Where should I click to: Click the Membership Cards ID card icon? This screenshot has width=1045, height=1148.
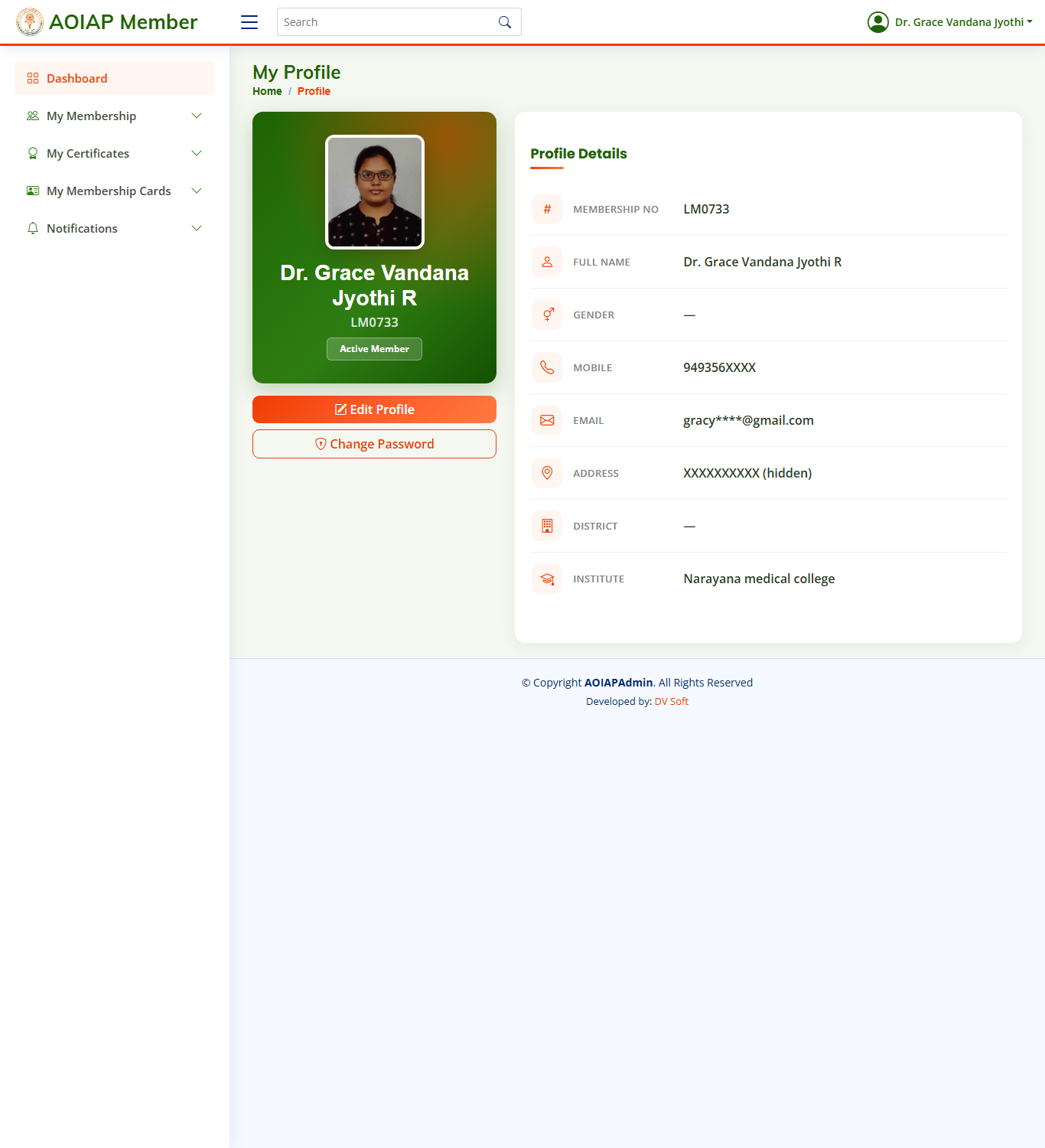click(x=33, y=191)
